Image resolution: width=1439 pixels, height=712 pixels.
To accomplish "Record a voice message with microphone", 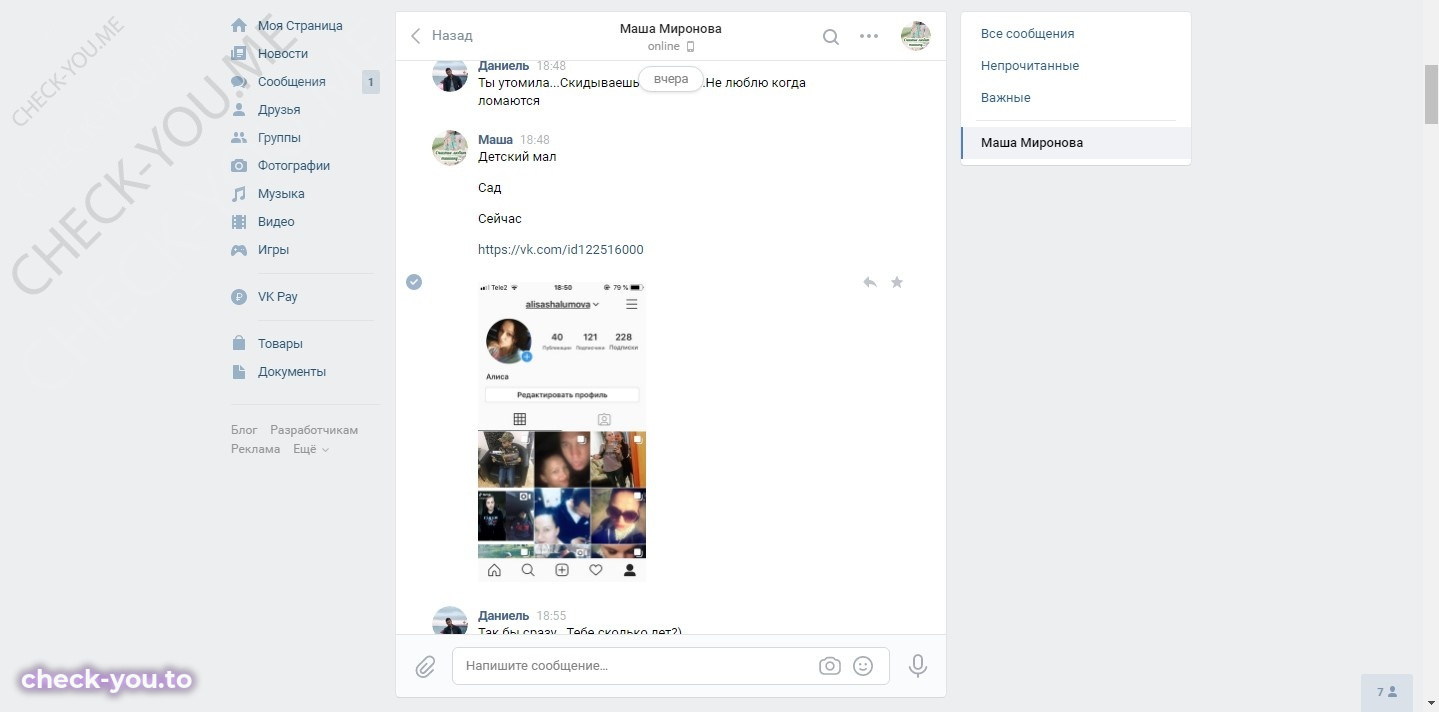I will click(918, 666).
